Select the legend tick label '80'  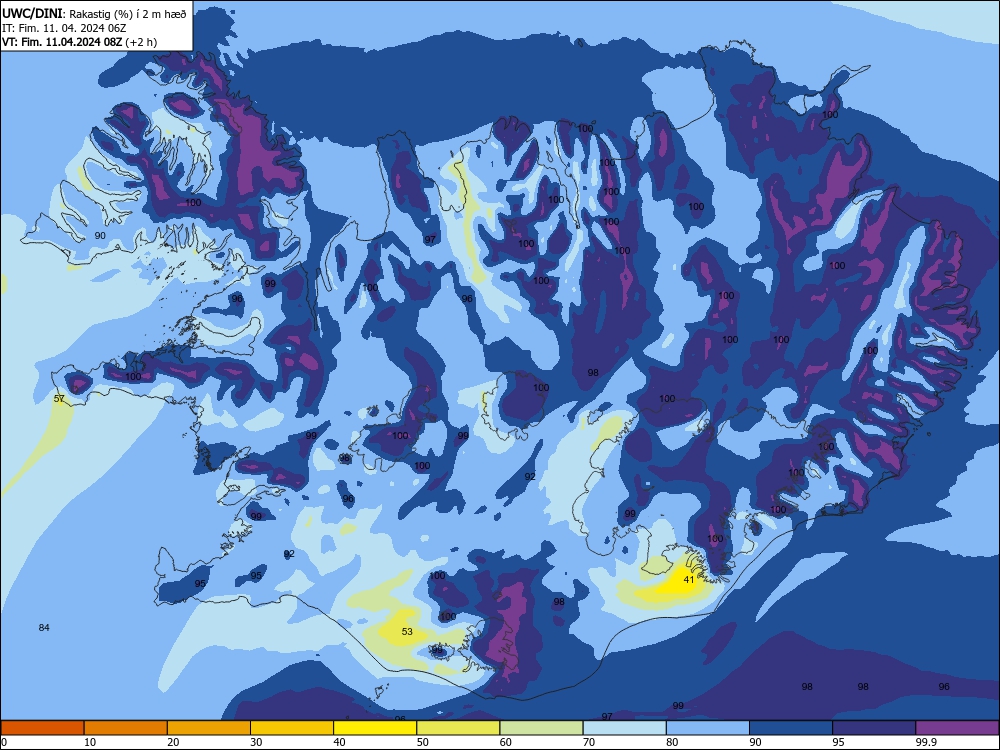672,742
